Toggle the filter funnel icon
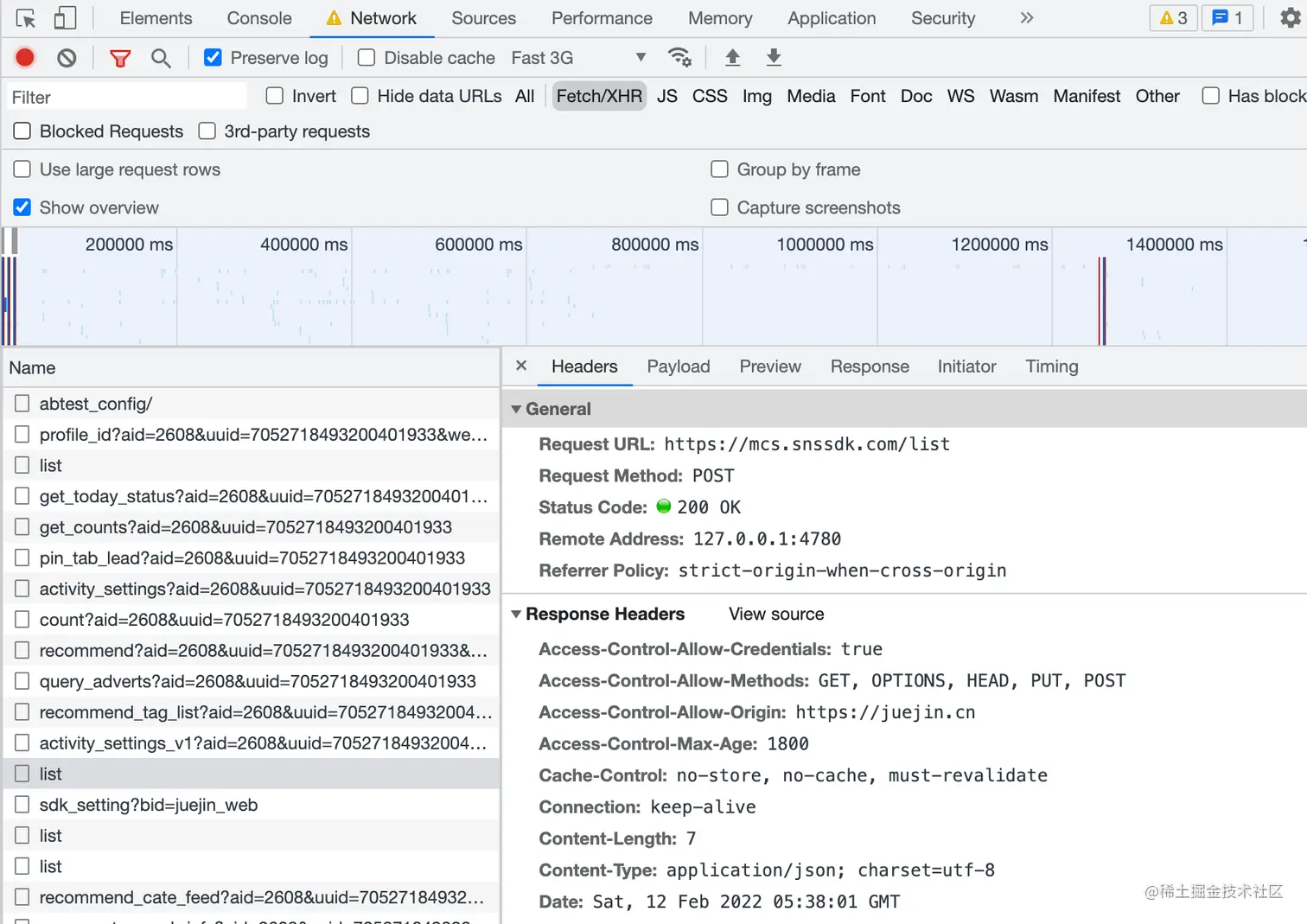Image resolution: width=1307 pixels, height=924 pixels. point(120,58)
